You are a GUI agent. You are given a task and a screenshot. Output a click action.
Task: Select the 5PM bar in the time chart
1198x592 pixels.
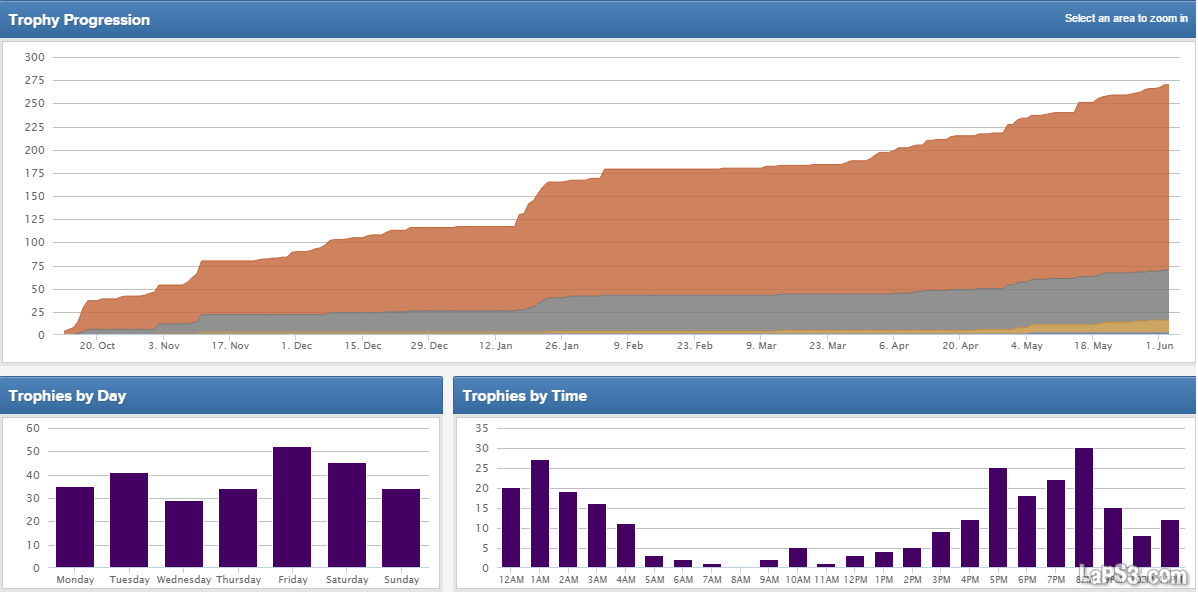(997, 518)
